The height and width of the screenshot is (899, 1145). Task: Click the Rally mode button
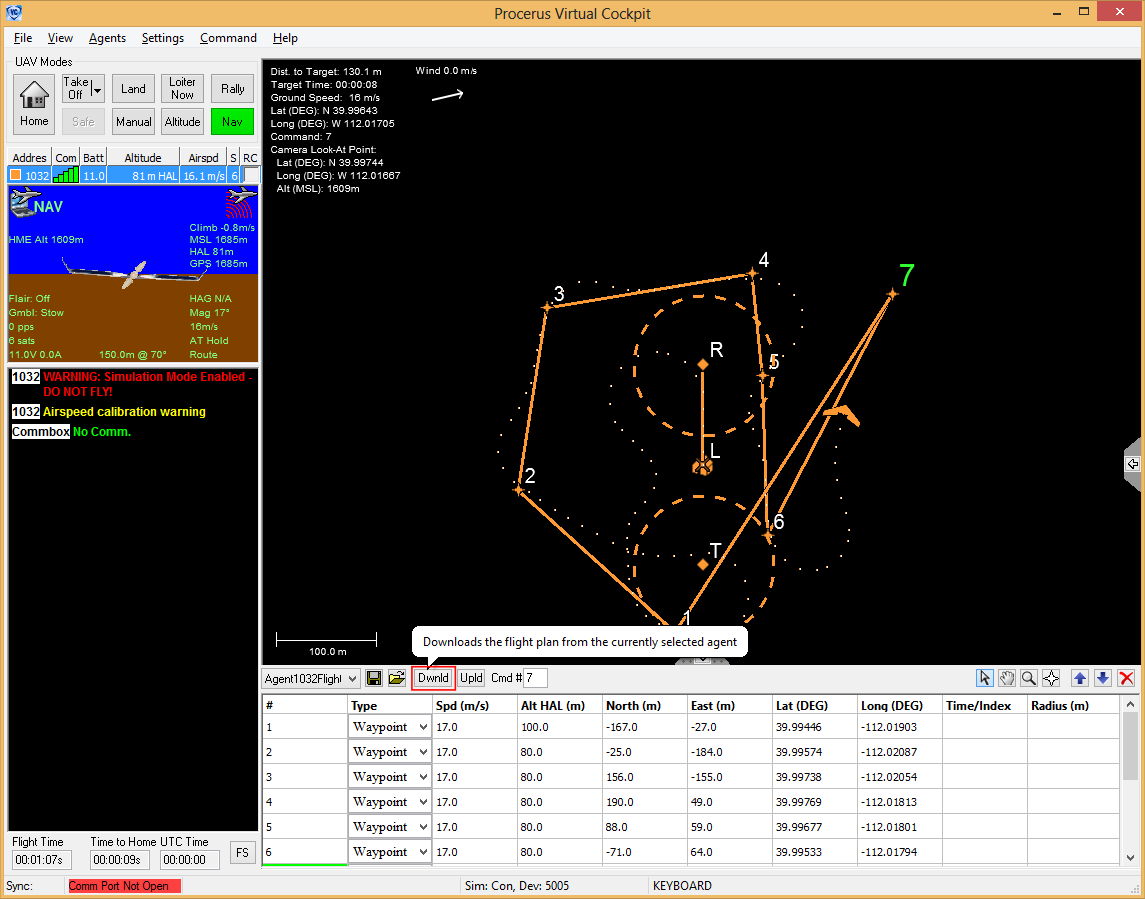click(232, 89)
